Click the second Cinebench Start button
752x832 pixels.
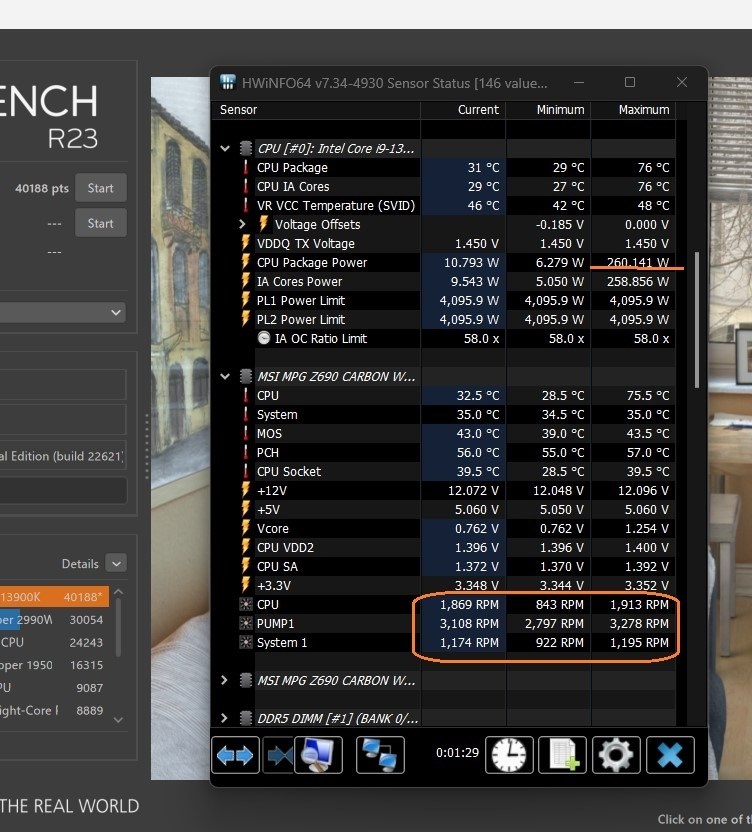(100, 223)
